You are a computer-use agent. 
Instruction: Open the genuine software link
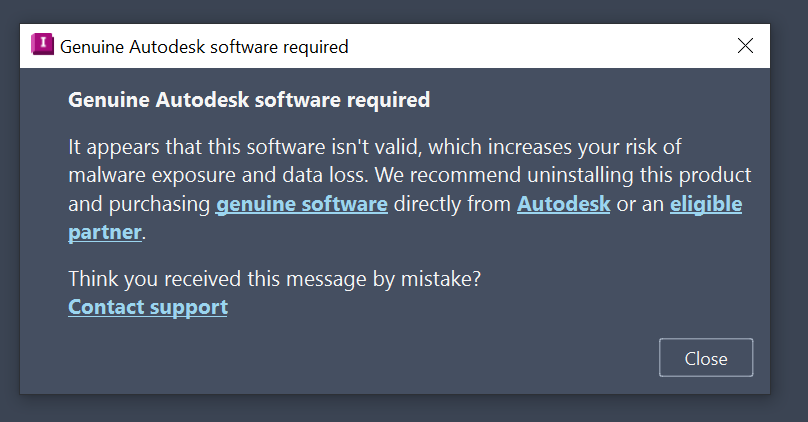point(301,205)
